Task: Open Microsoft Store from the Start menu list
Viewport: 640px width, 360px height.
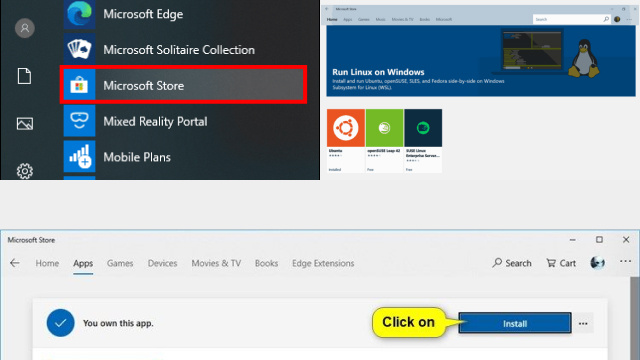Action: coord(184,85)
